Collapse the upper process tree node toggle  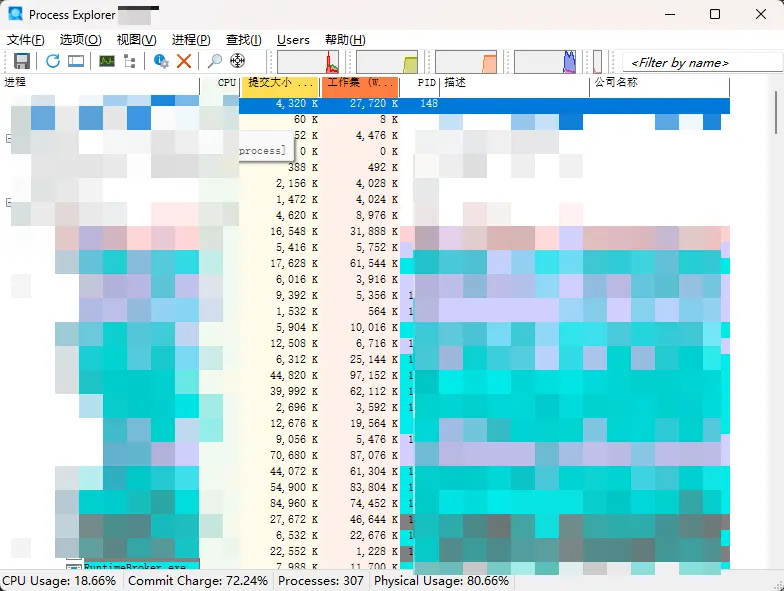[x=8, y=138]
